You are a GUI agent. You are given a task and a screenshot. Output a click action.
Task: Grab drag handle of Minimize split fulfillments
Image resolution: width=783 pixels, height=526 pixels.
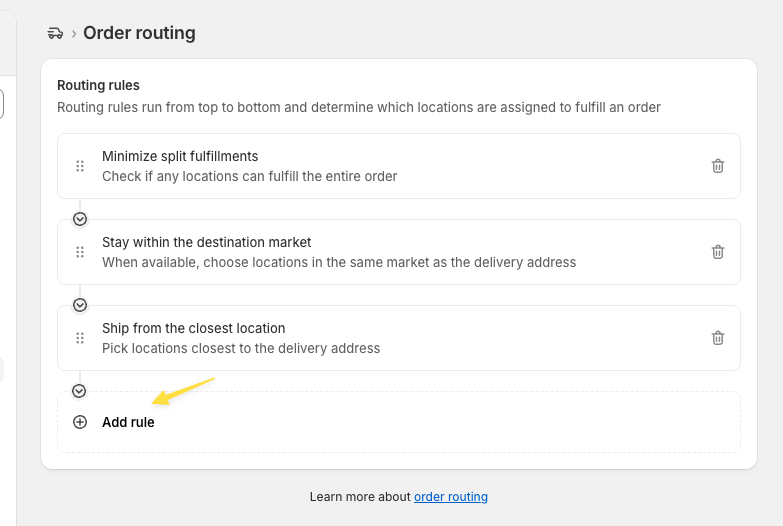(x=80, y=166)
